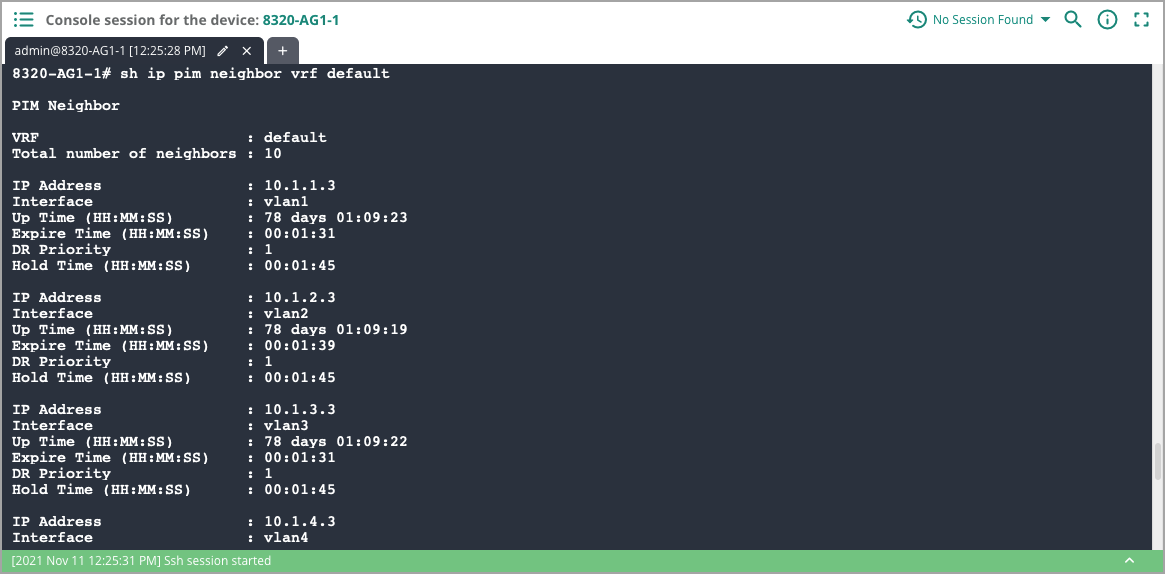The width and height of the screenshot is (1165, 574).
Task: Click IP address 10.1.1.3
Action: pos(300,186)
